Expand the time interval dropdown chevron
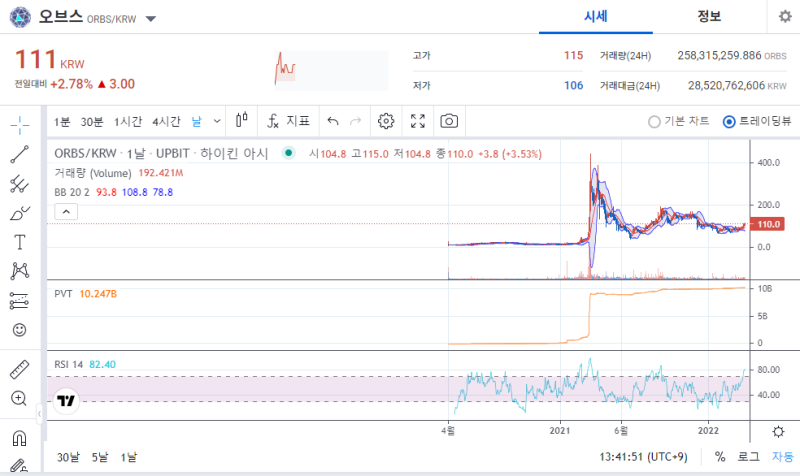Image resolution: width=800 pixels, height=476 pixels. pos(217,121)
